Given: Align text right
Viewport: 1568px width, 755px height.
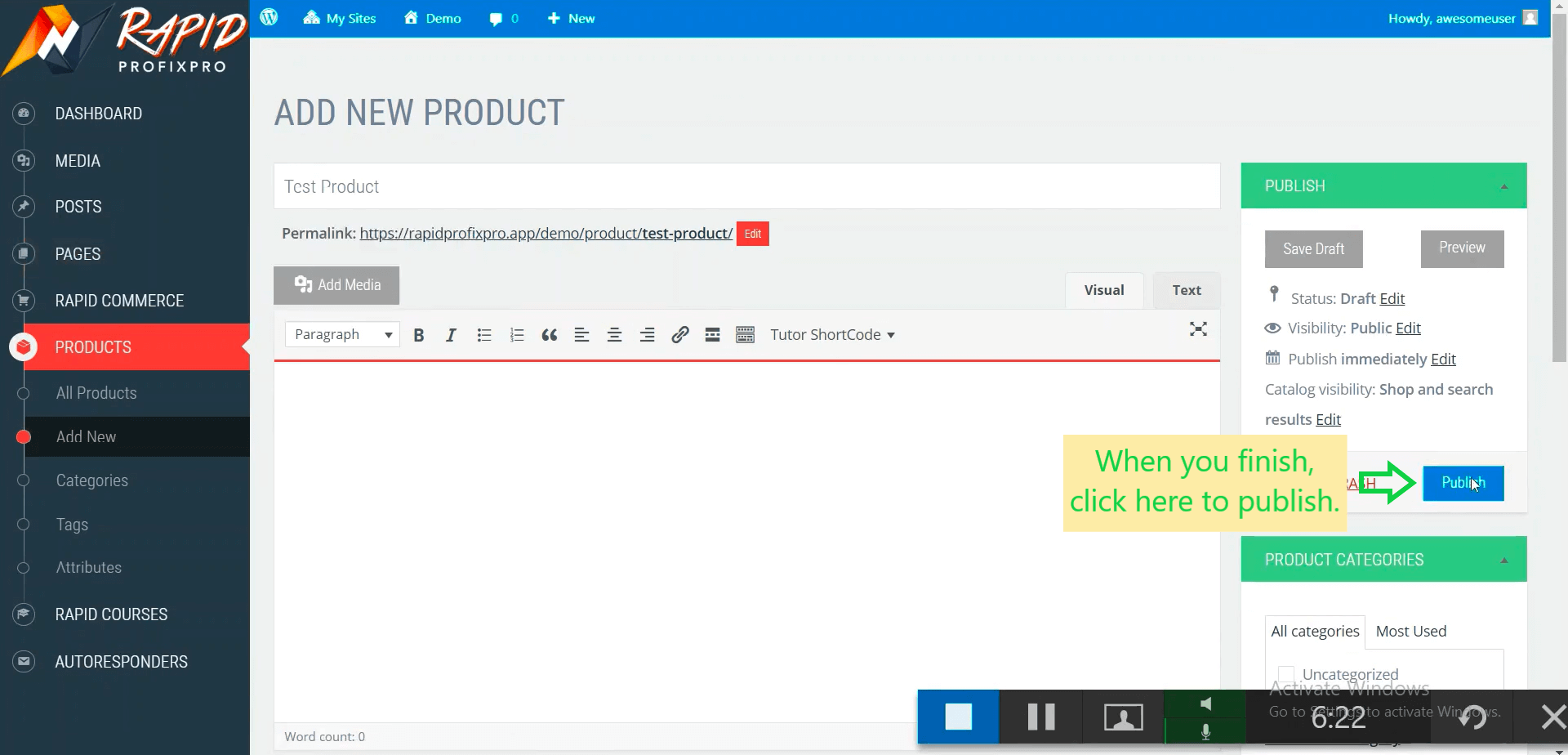Looking at the screenshot, I should point(647,335).
